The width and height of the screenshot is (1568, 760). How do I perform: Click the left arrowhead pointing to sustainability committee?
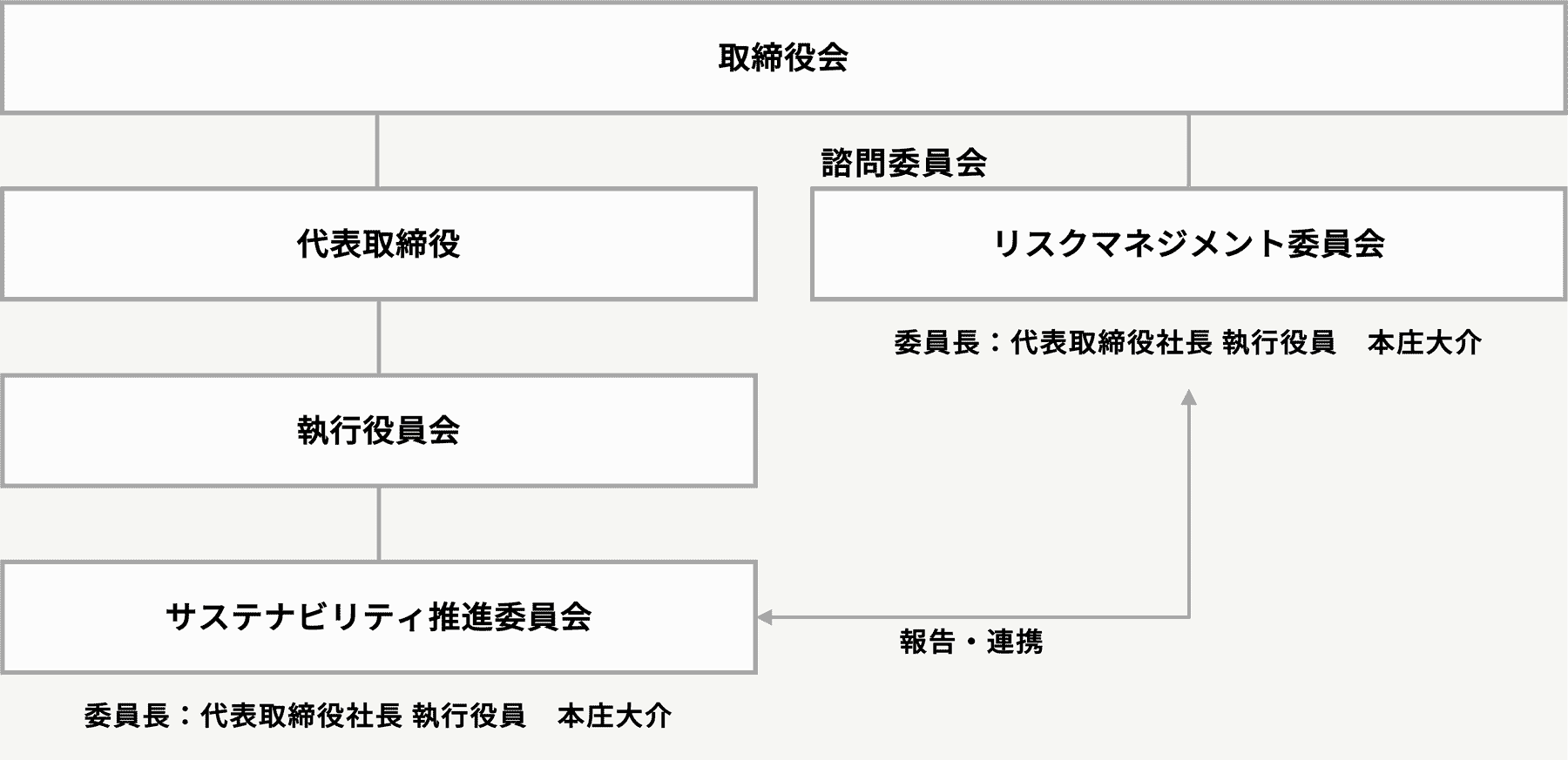coord(765,617)
